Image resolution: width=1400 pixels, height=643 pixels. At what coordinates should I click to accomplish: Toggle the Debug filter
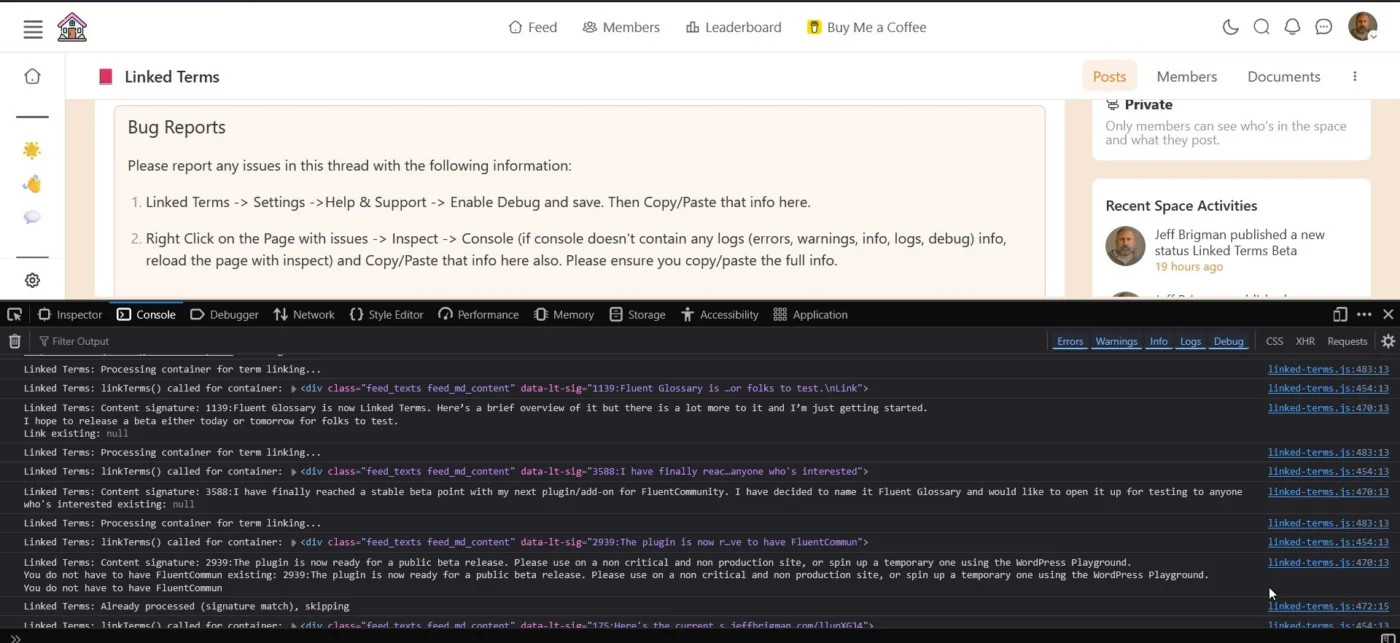[x=1229, y=341]
